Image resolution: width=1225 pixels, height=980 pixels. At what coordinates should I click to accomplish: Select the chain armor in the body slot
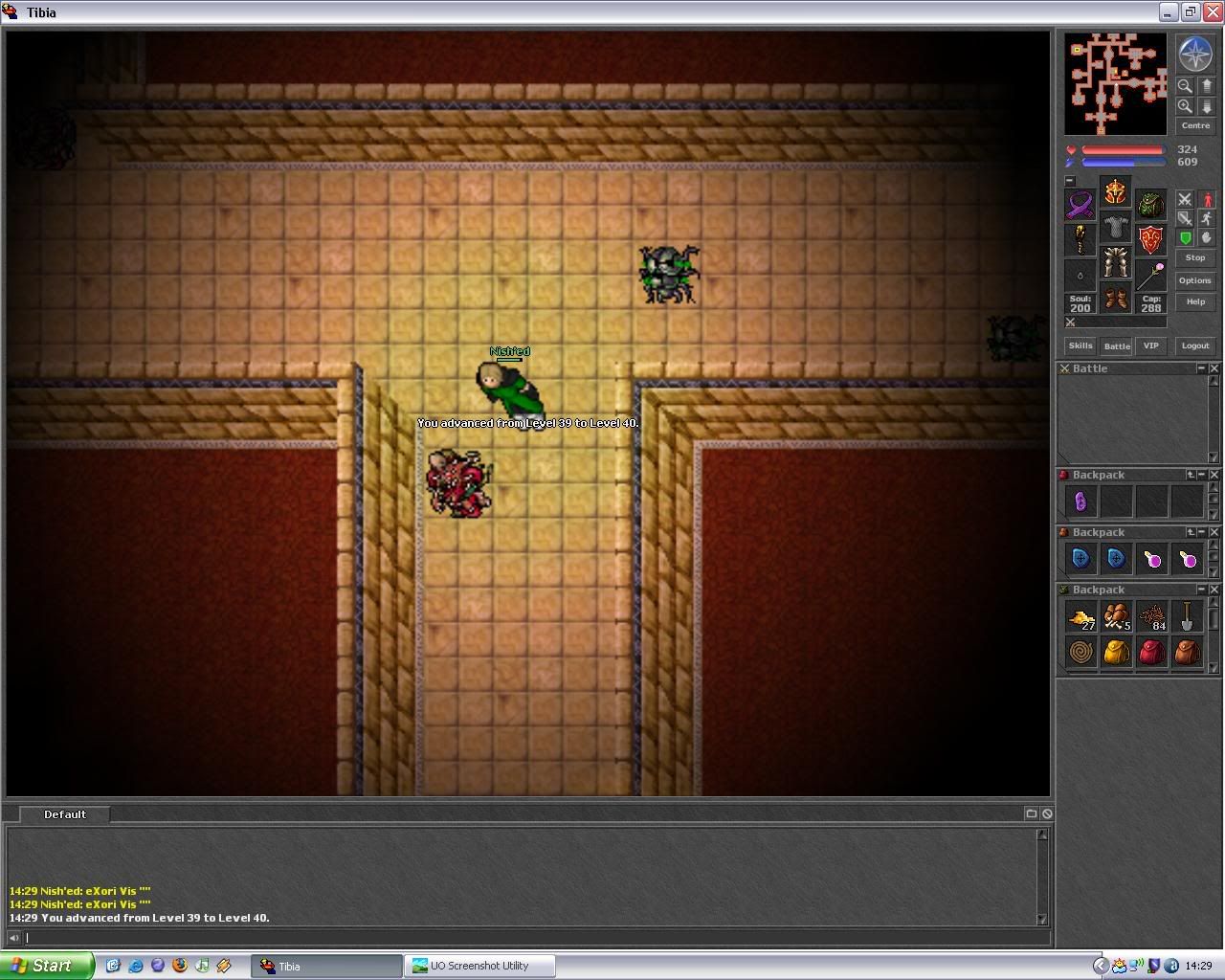click(1116, 227)
